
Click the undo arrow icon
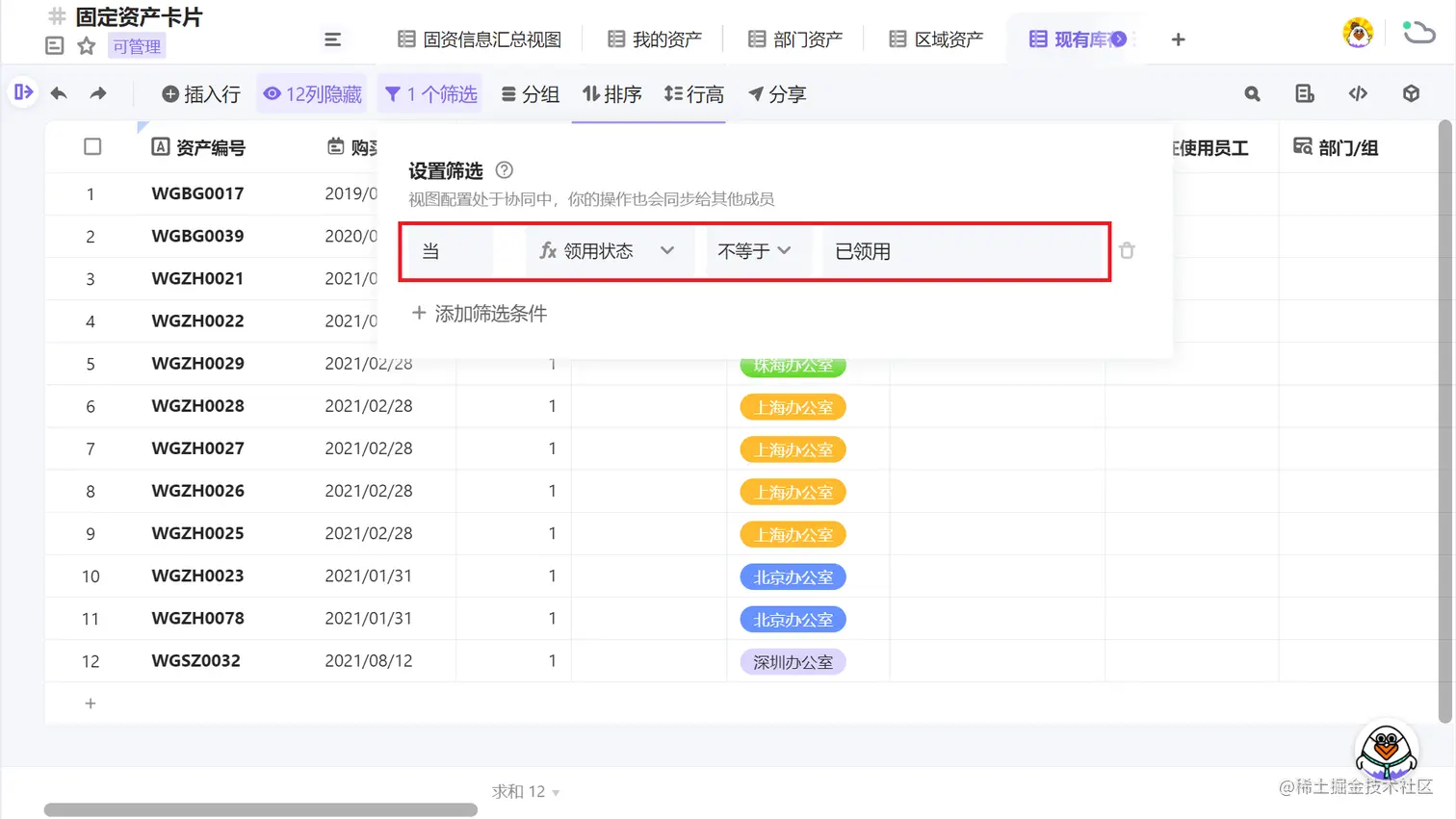58,93
